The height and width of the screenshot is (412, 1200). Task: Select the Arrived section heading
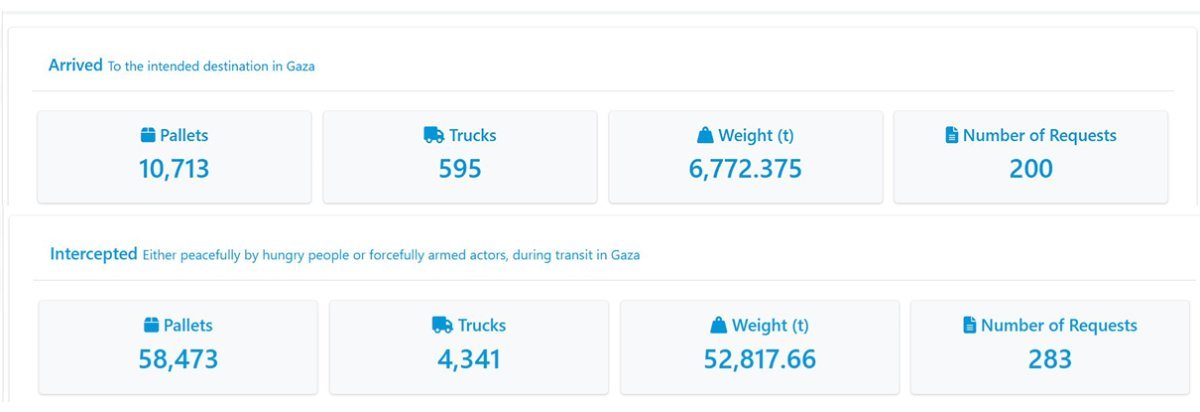click(75, 65)
